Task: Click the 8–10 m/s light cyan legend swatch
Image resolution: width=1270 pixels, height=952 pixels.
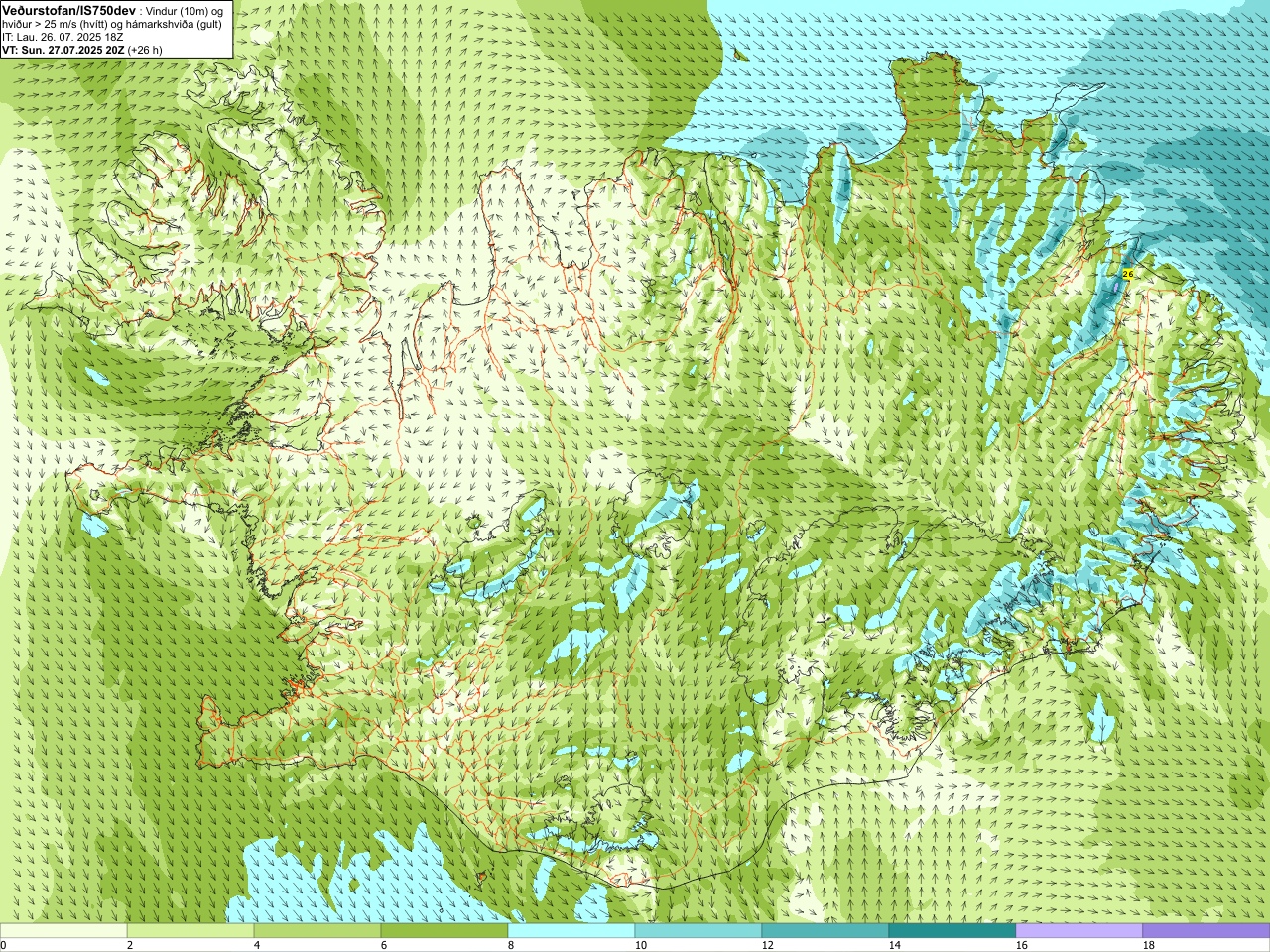Action: (571, 931)
